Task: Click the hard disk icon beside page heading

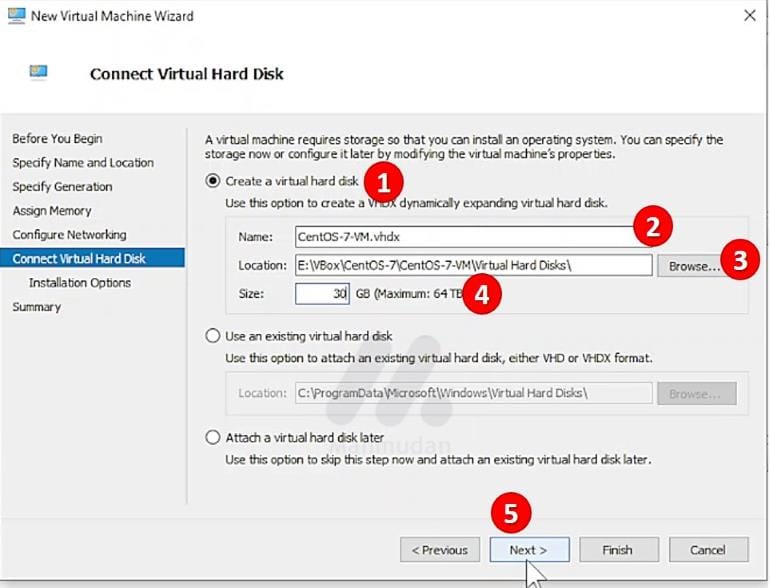Action: pos(39,73)
